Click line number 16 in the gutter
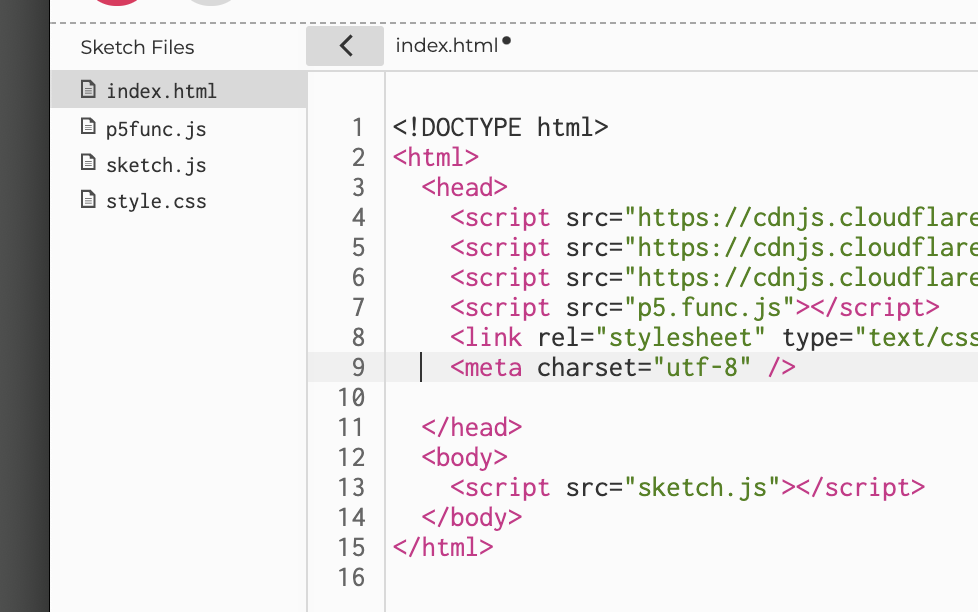 pyautogui.click(x=351, y=577)
